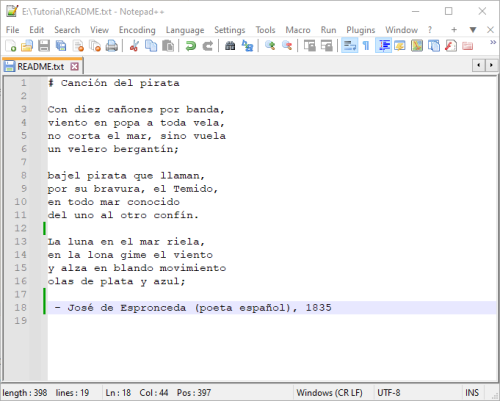
Task: Open the Settings menu
Action: [230, 30]
